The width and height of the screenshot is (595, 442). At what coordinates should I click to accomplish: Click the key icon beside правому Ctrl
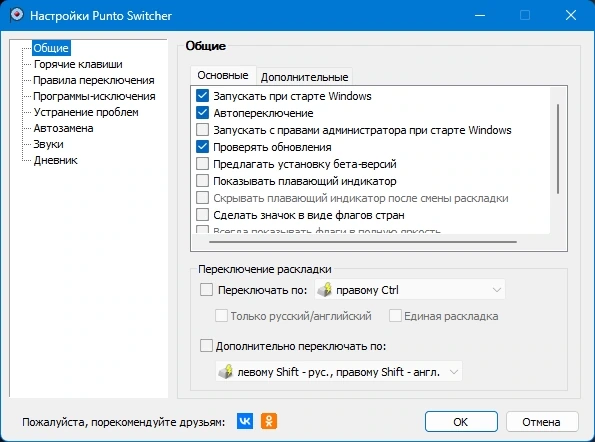tap(325, 290)
